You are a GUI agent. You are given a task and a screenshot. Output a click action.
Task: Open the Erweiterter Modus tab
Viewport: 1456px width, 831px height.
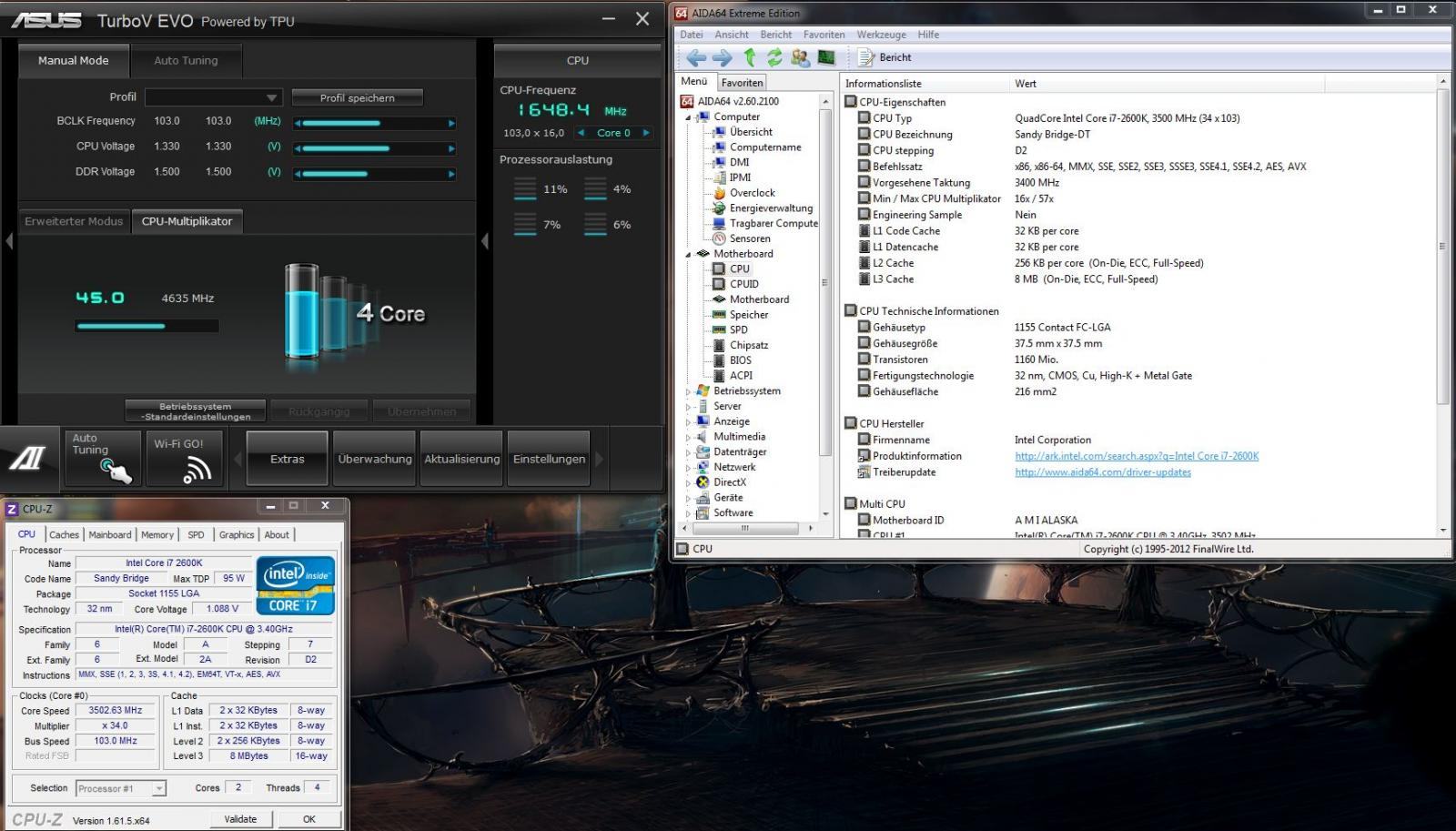click(x=74, y=221)
